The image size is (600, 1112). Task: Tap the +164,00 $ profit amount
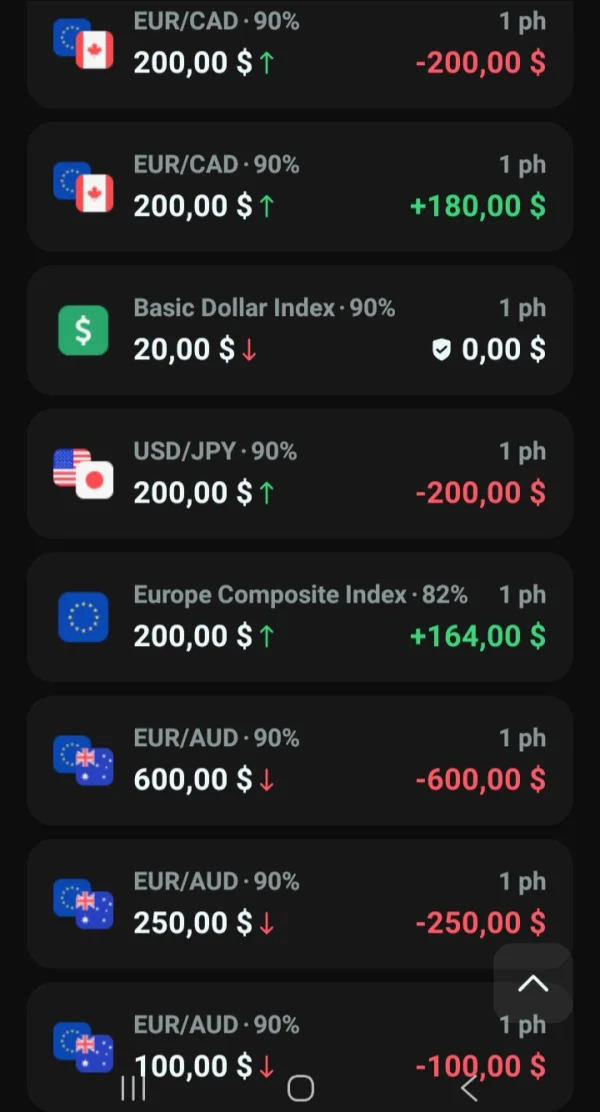point(478,636)
